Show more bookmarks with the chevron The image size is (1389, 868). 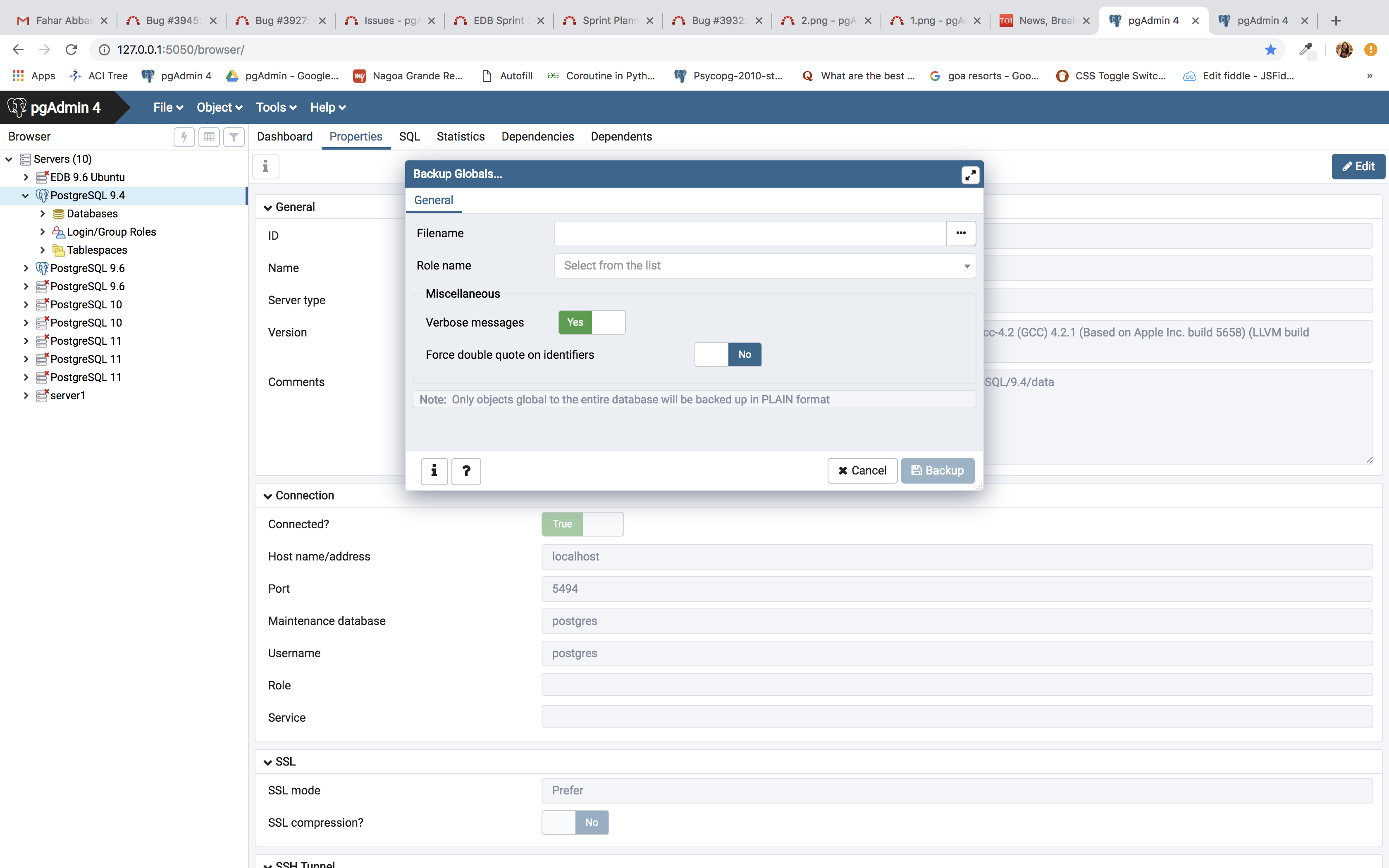tap(1370, 76)
